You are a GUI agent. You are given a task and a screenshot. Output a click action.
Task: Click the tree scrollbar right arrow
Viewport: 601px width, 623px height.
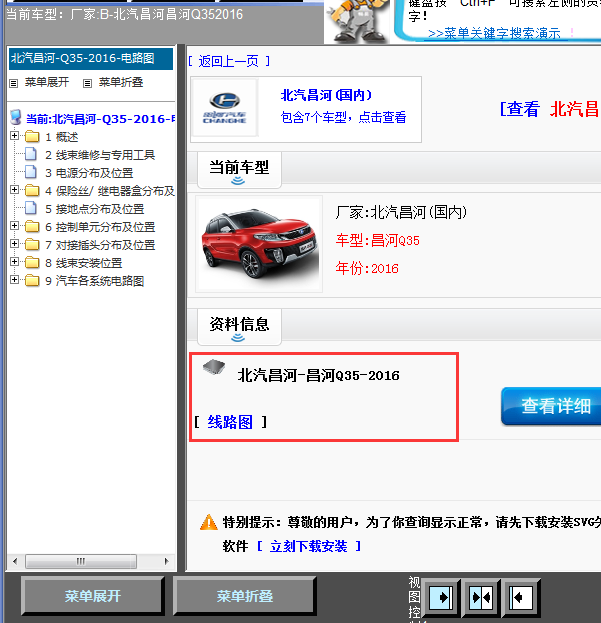[x=166, y=561]
